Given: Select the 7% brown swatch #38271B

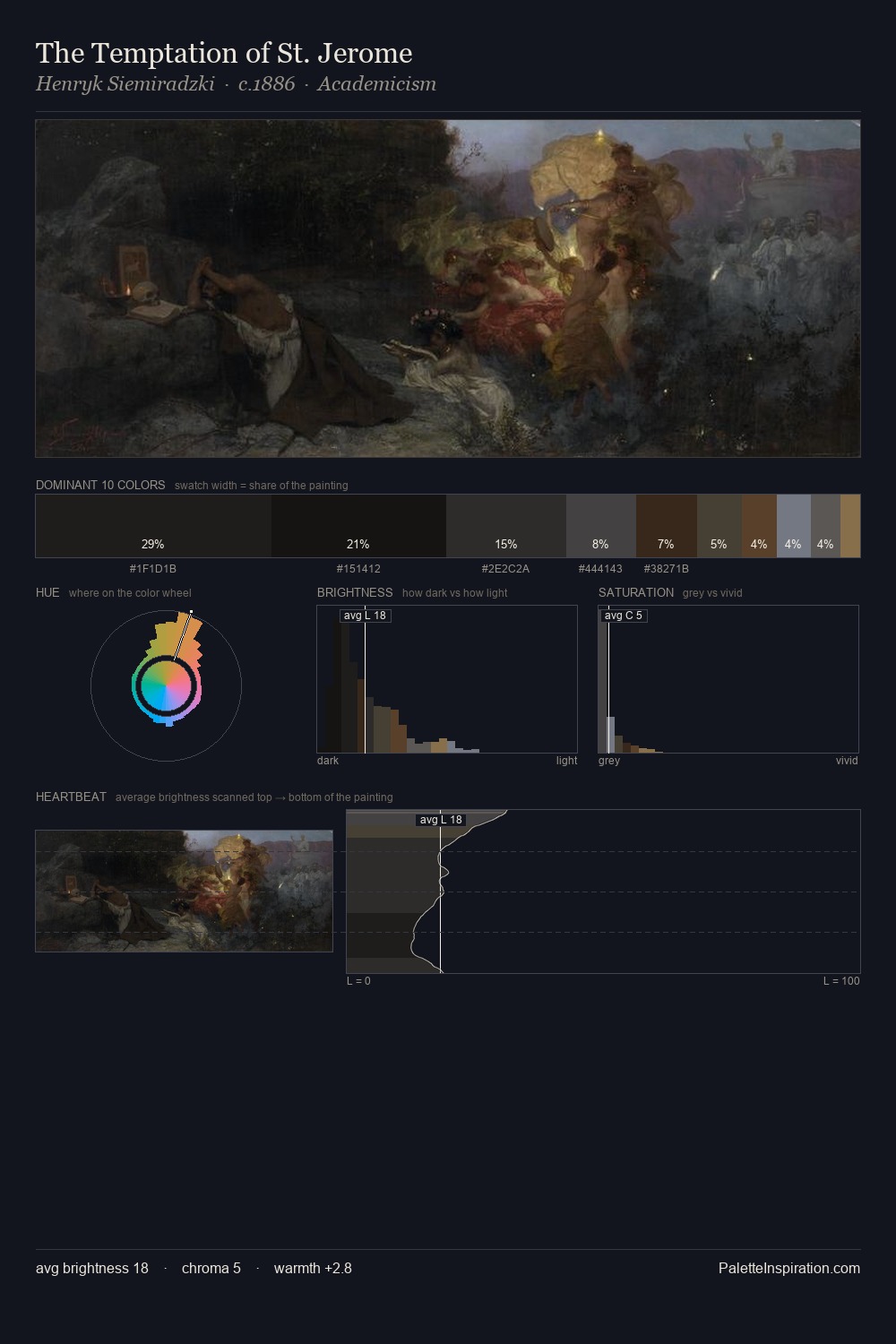Looking at the screenshot, I should pyautogui.click(x=667, y=526).
